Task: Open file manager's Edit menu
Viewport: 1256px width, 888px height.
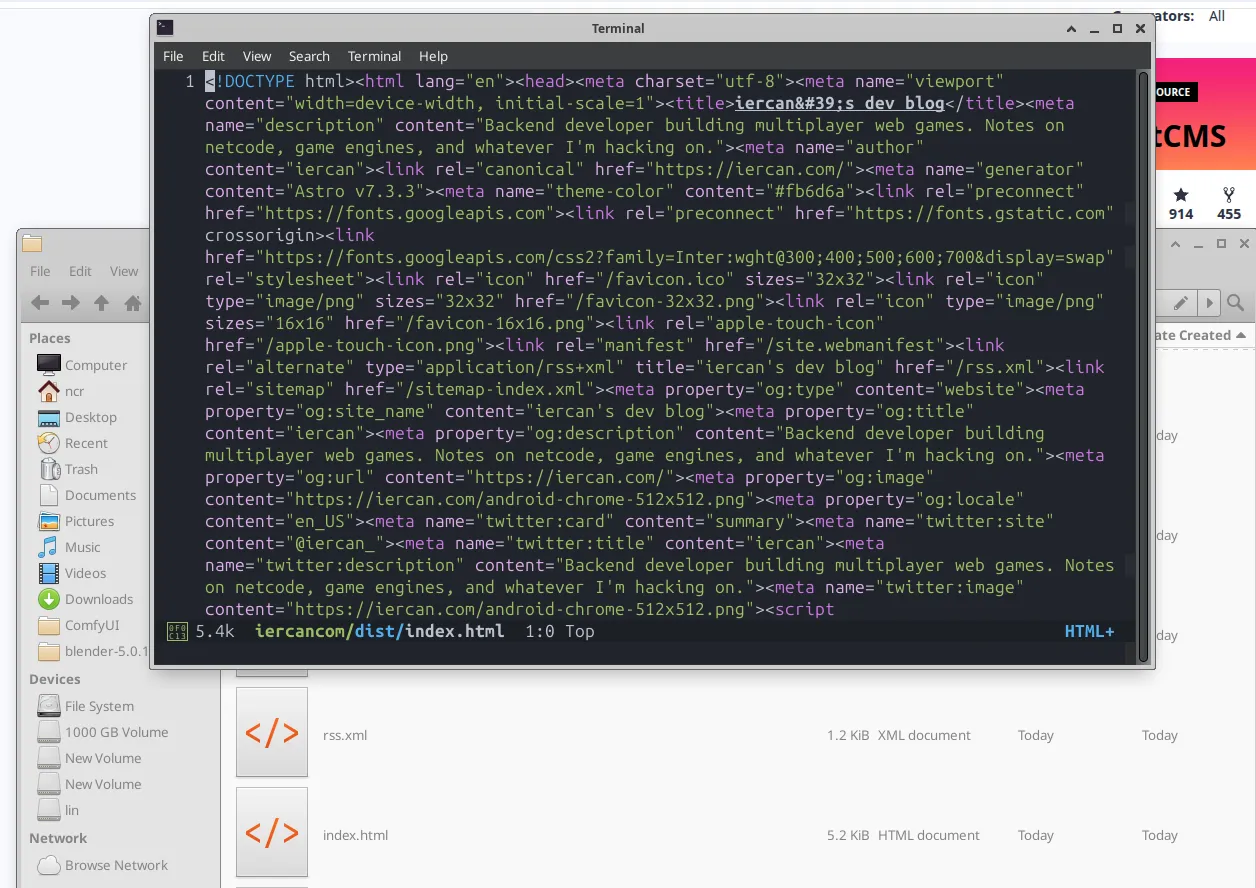Action: (x=80, y=271)
